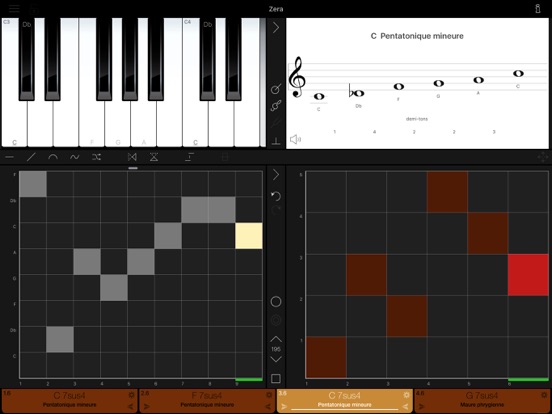Tap the range limit icon in pattern toolbar
This screenshot has width=552, height=414.
pyautogui.click(x=189, y=157)
